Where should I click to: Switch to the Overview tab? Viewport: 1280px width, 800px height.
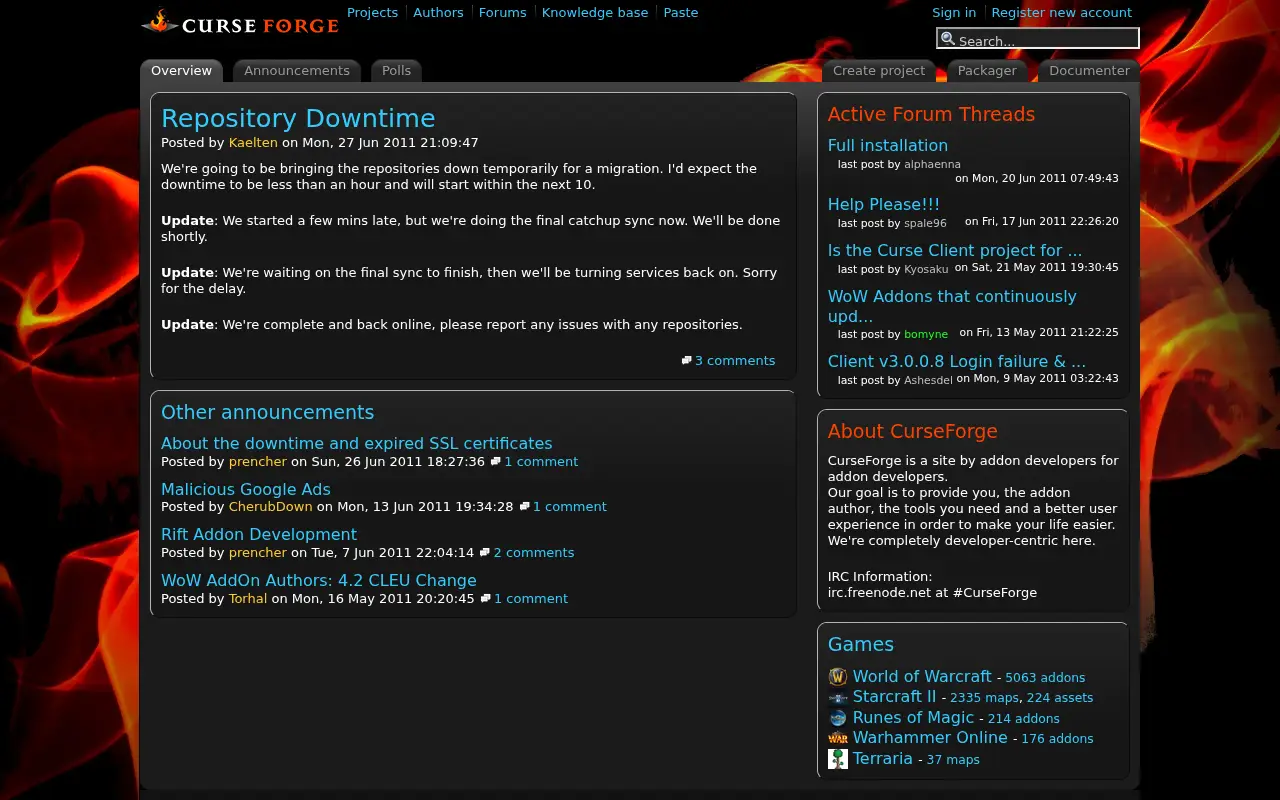(181, 71)
